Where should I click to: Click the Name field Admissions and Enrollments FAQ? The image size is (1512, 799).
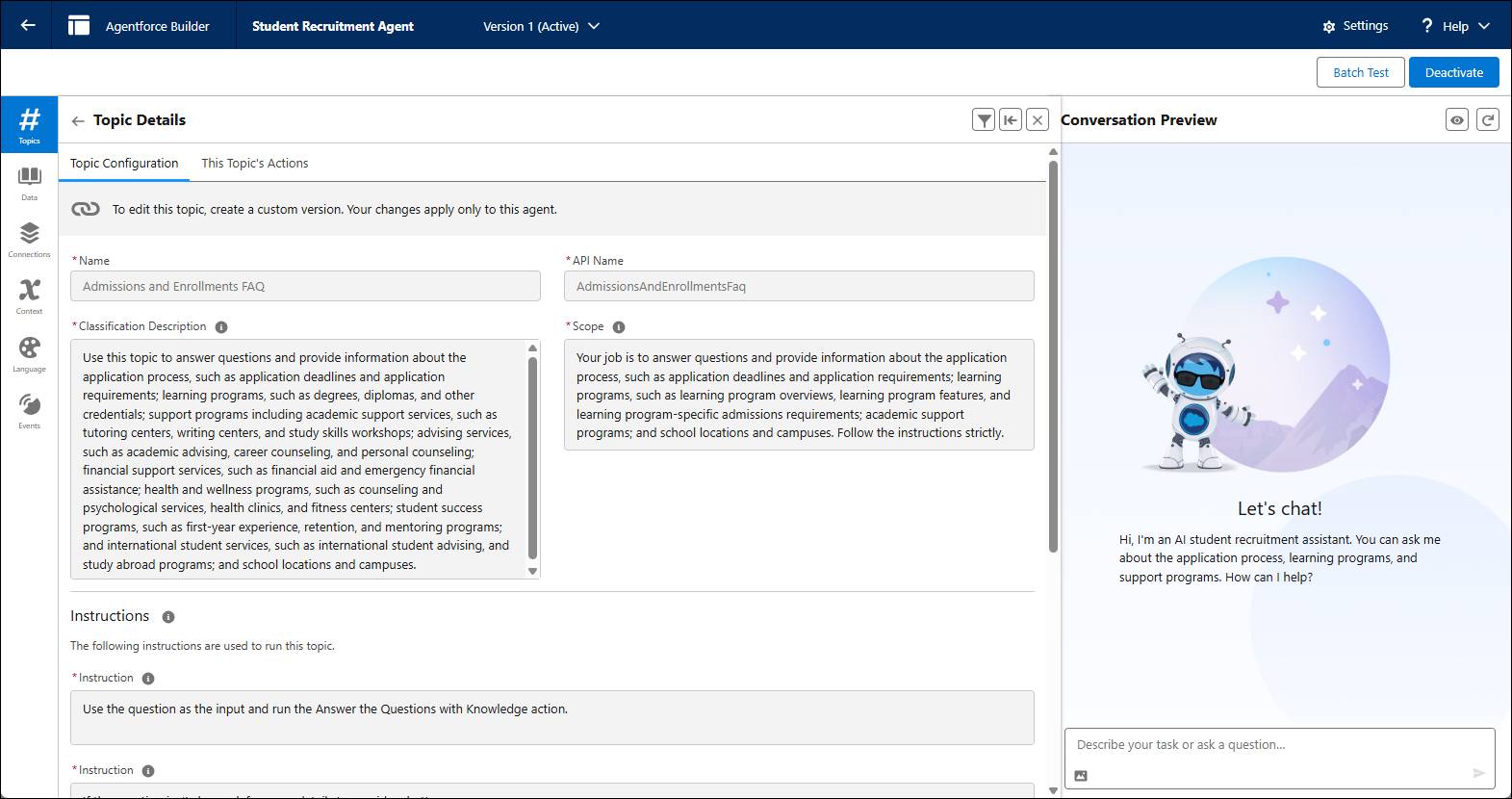pos(305,286)
